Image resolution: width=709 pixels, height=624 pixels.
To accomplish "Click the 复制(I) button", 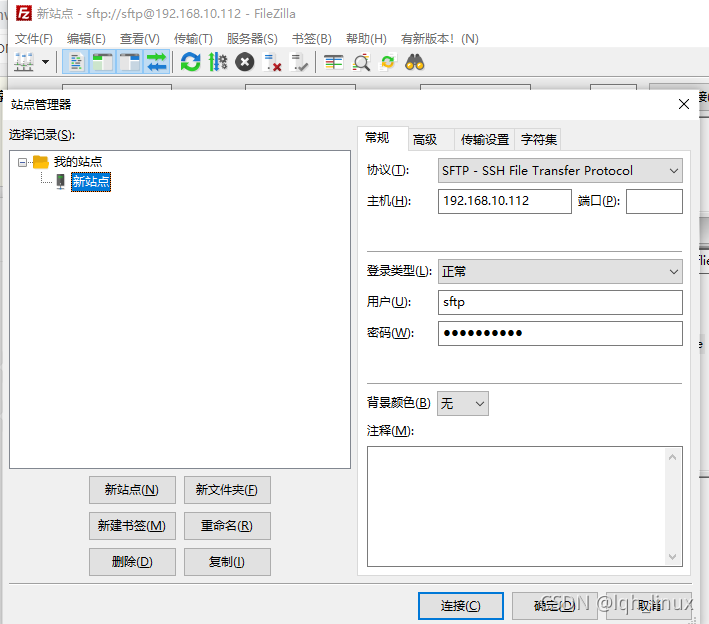I will pos(227,562).
